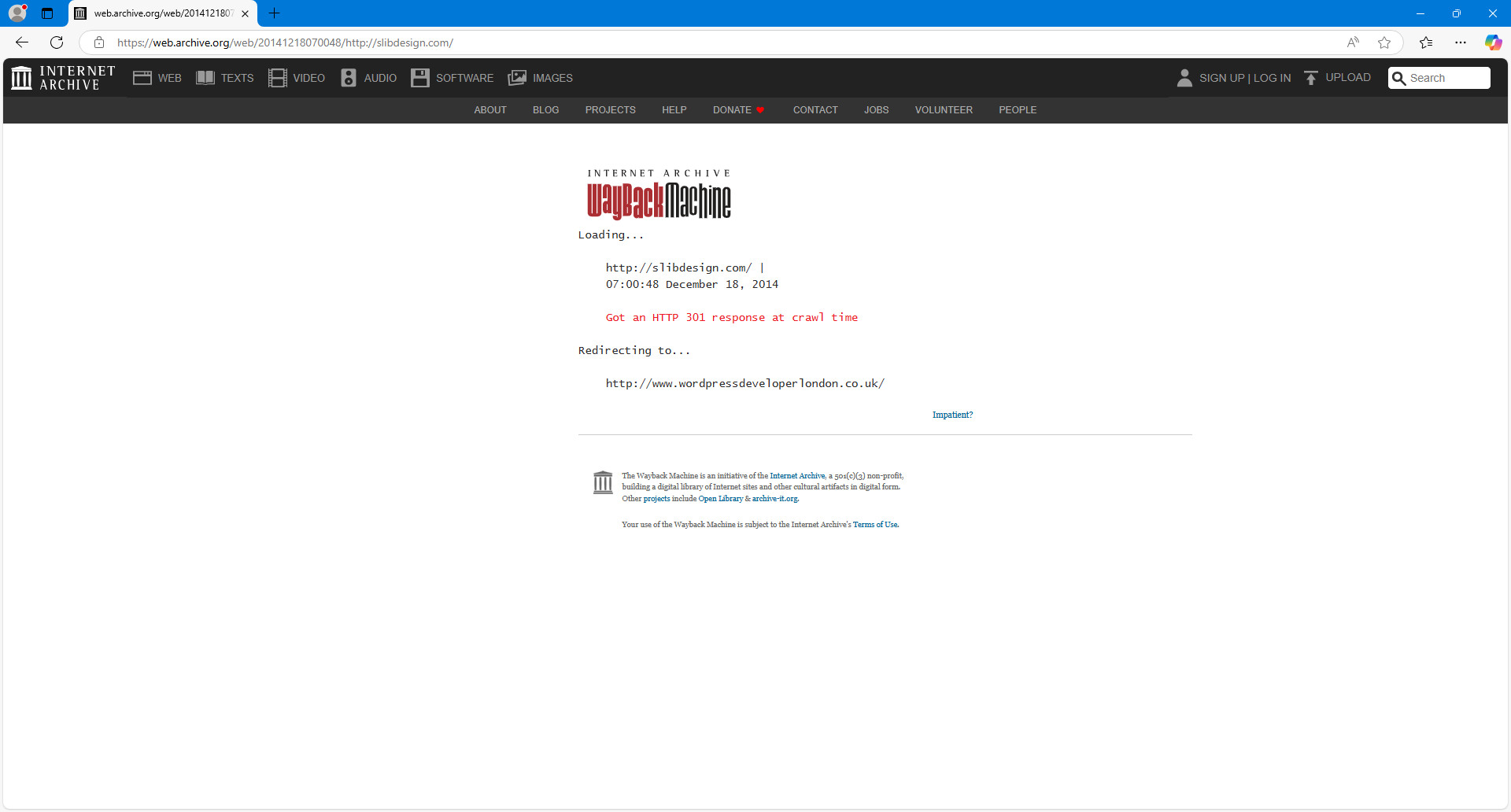Click the LOG IN link

pos(1273,78)
